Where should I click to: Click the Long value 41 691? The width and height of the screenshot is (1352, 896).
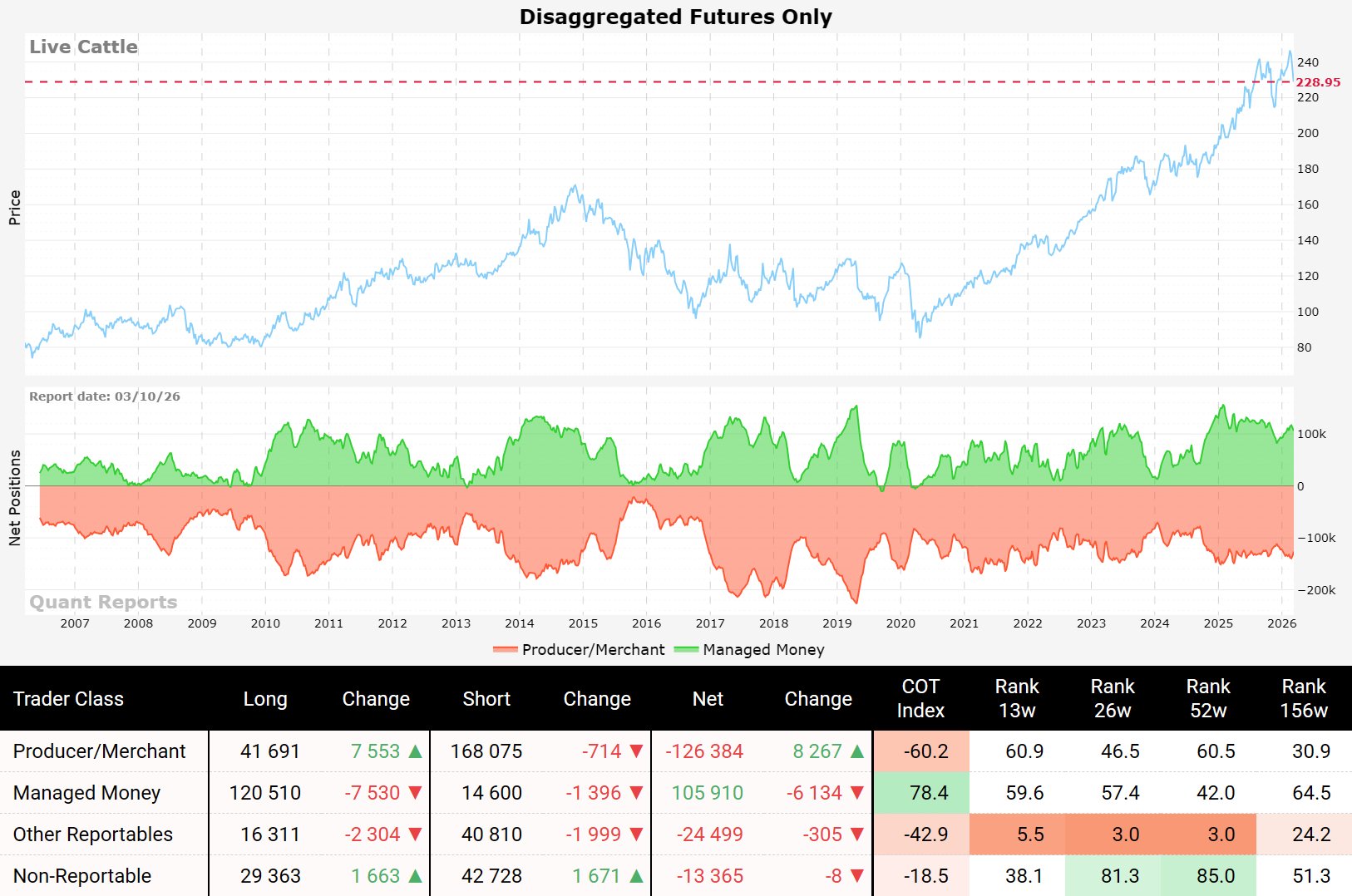coord(270,751)
